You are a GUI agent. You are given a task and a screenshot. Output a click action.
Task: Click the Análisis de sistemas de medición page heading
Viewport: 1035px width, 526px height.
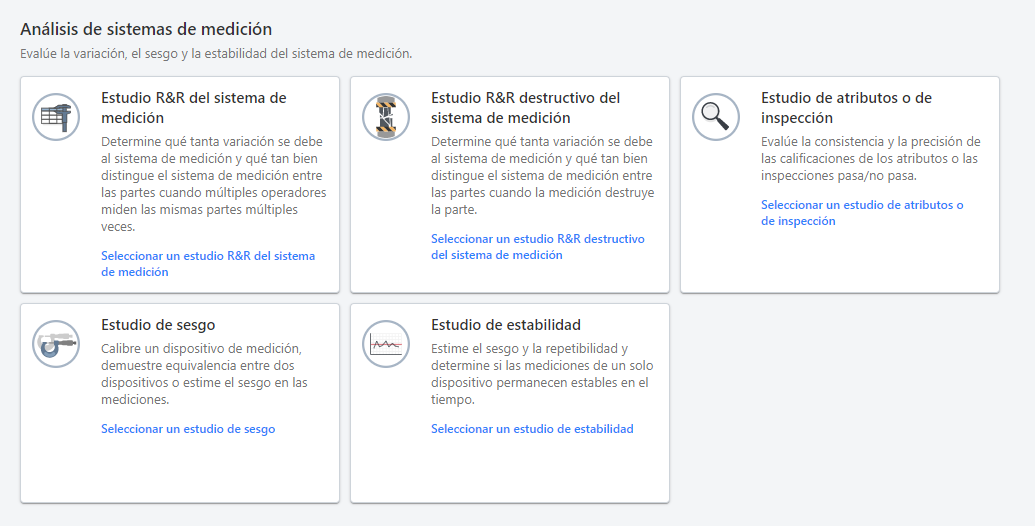point(146,30)
